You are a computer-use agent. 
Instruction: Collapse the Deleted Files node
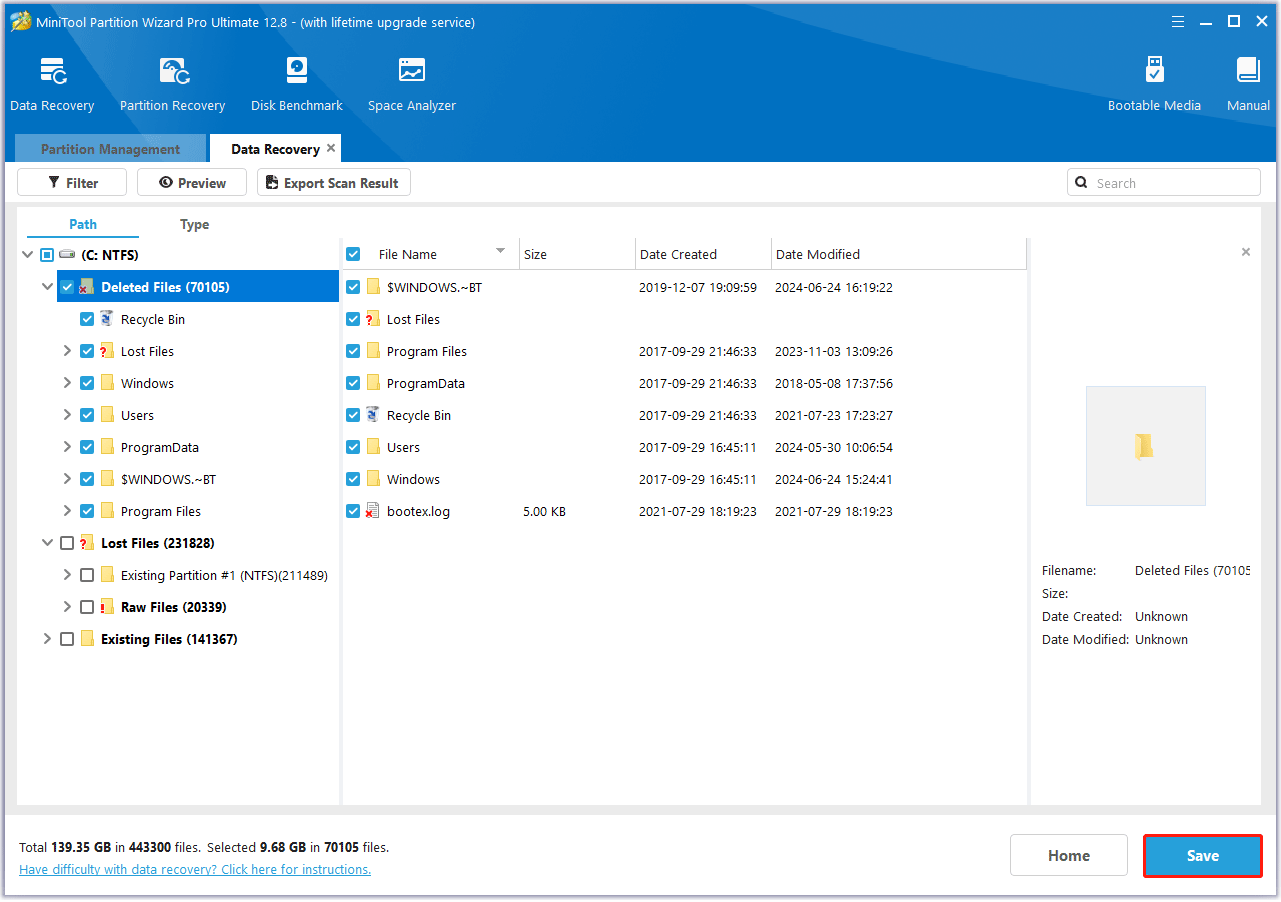(x=47, y=287)
